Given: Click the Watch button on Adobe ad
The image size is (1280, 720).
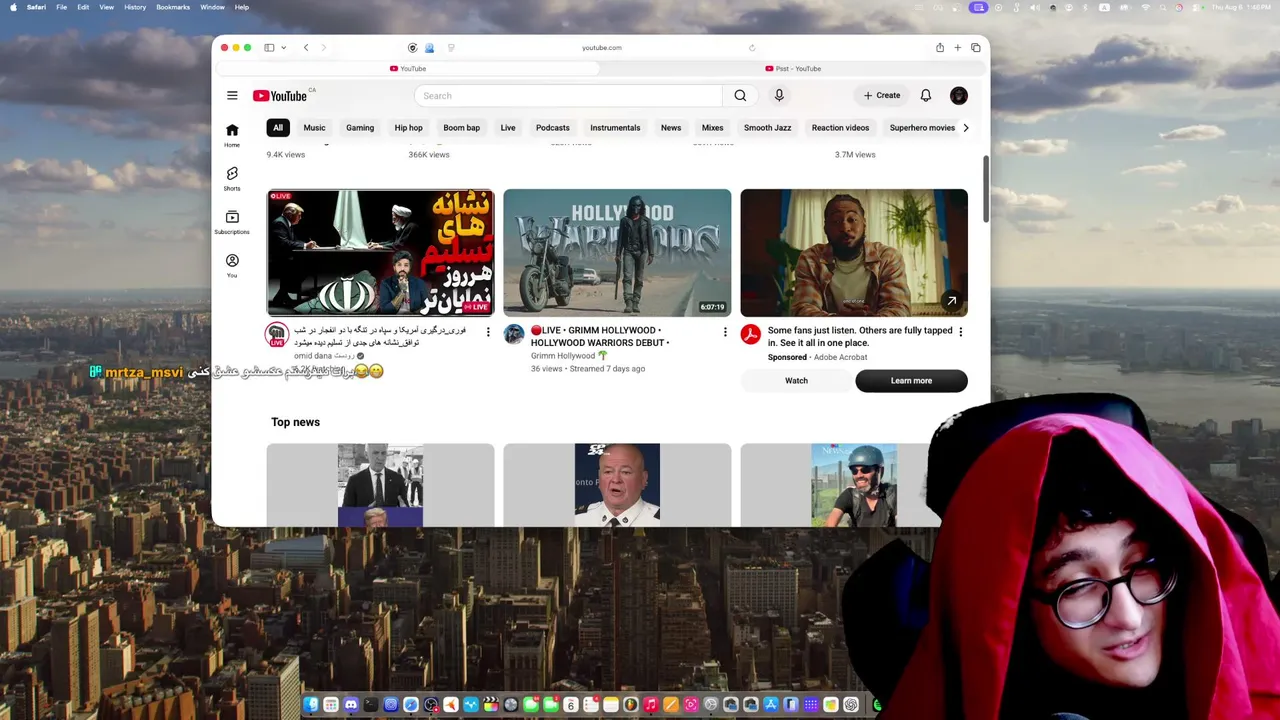Looking at the screenshot, I should coord(796,381).
